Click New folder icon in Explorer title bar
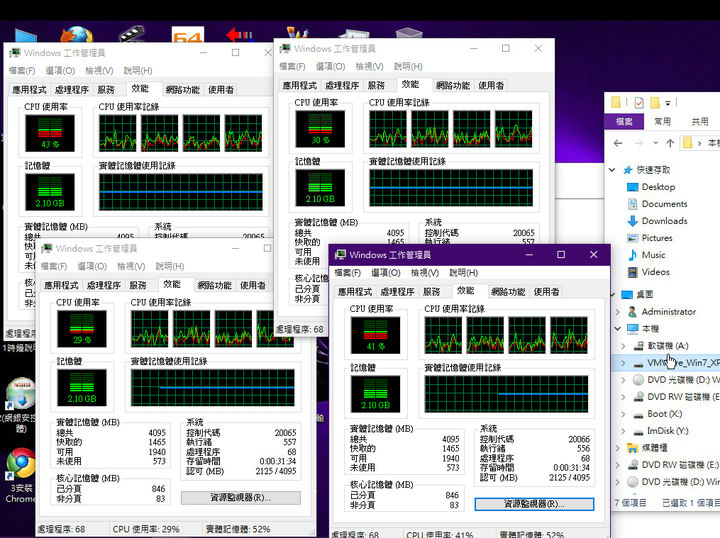Image resolution: width=720 pixels, height=538 pixels. point(655,102)
